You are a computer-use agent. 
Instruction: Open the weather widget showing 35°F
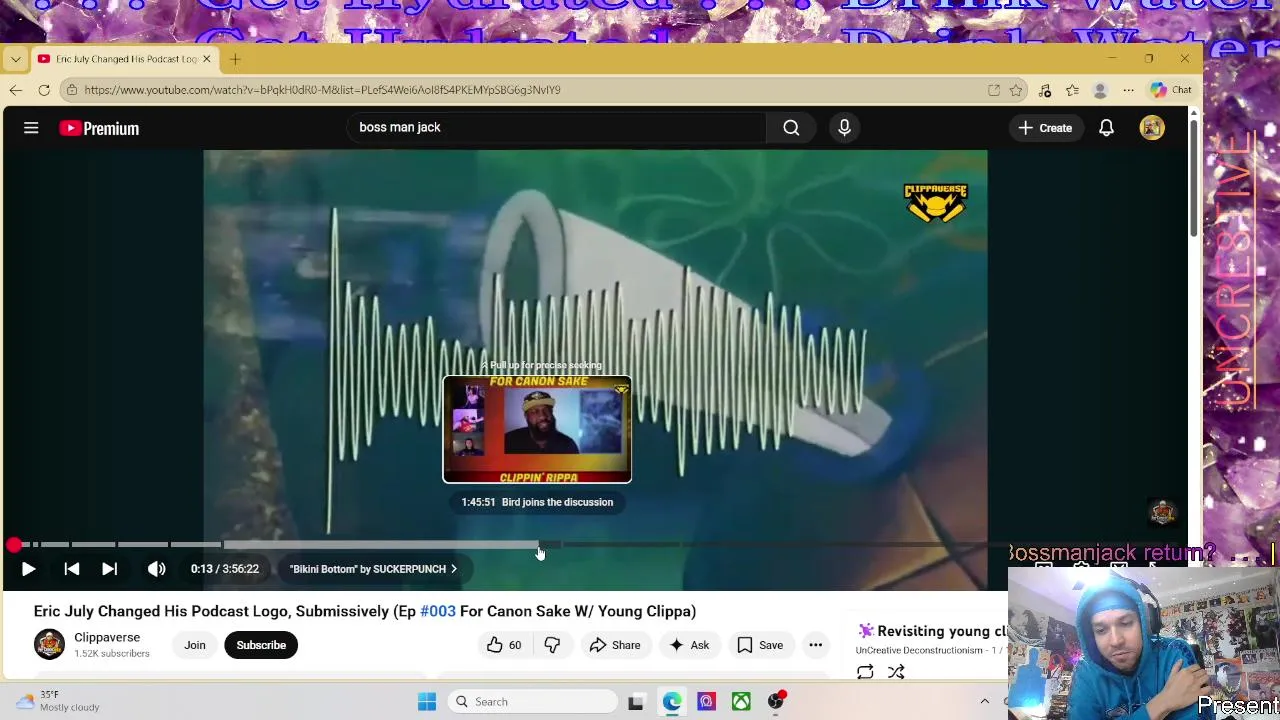[x=58, y=701]
